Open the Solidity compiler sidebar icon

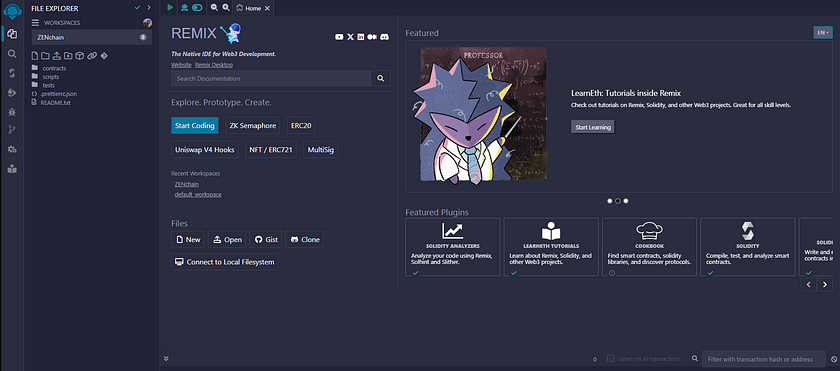click(12, 73)
